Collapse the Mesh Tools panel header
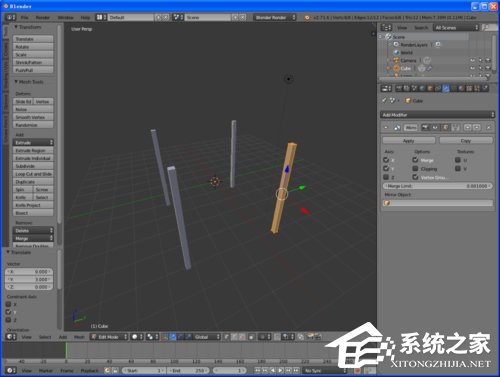This screenshot has width=500, height=377. coord(29,82)
